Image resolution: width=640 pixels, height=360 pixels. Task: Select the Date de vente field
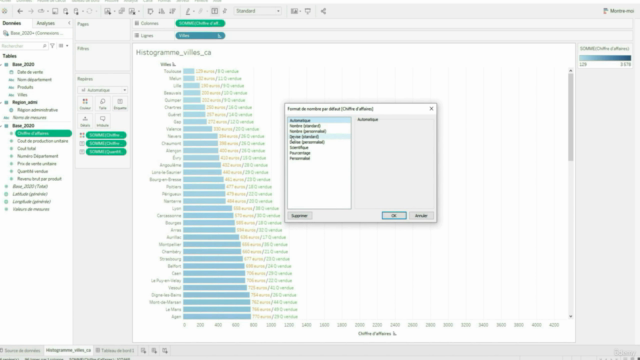tap(30, 72)
